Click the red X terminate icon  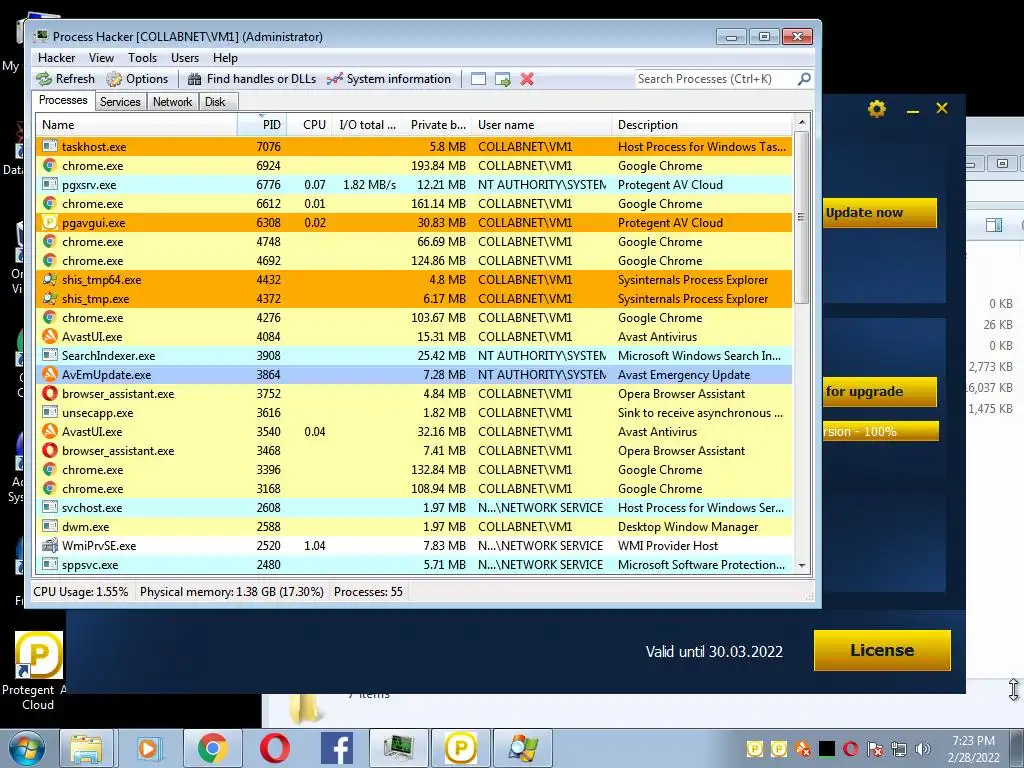[527, 79]
